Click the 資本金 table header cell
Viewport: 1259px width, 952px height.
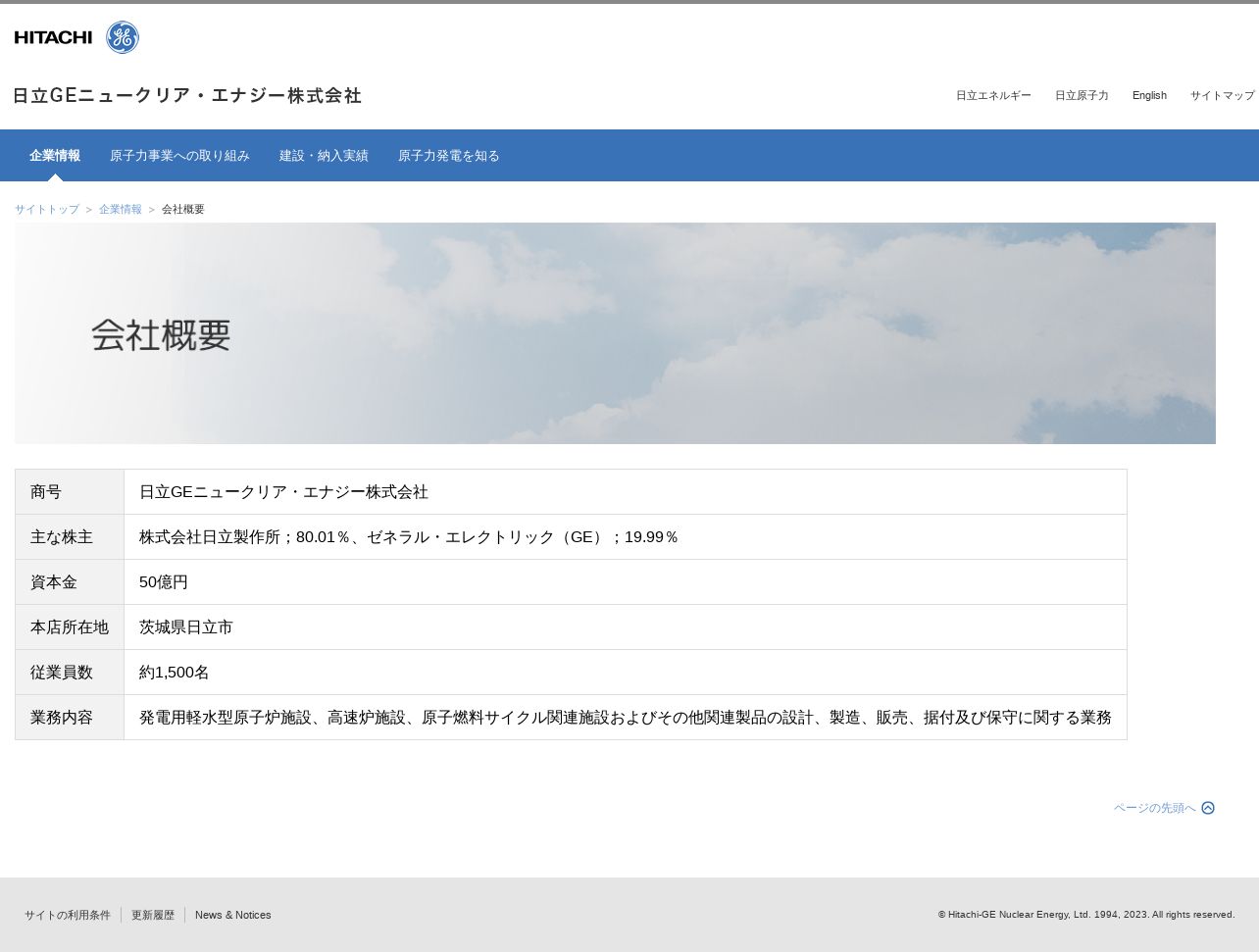click(70, 582)
